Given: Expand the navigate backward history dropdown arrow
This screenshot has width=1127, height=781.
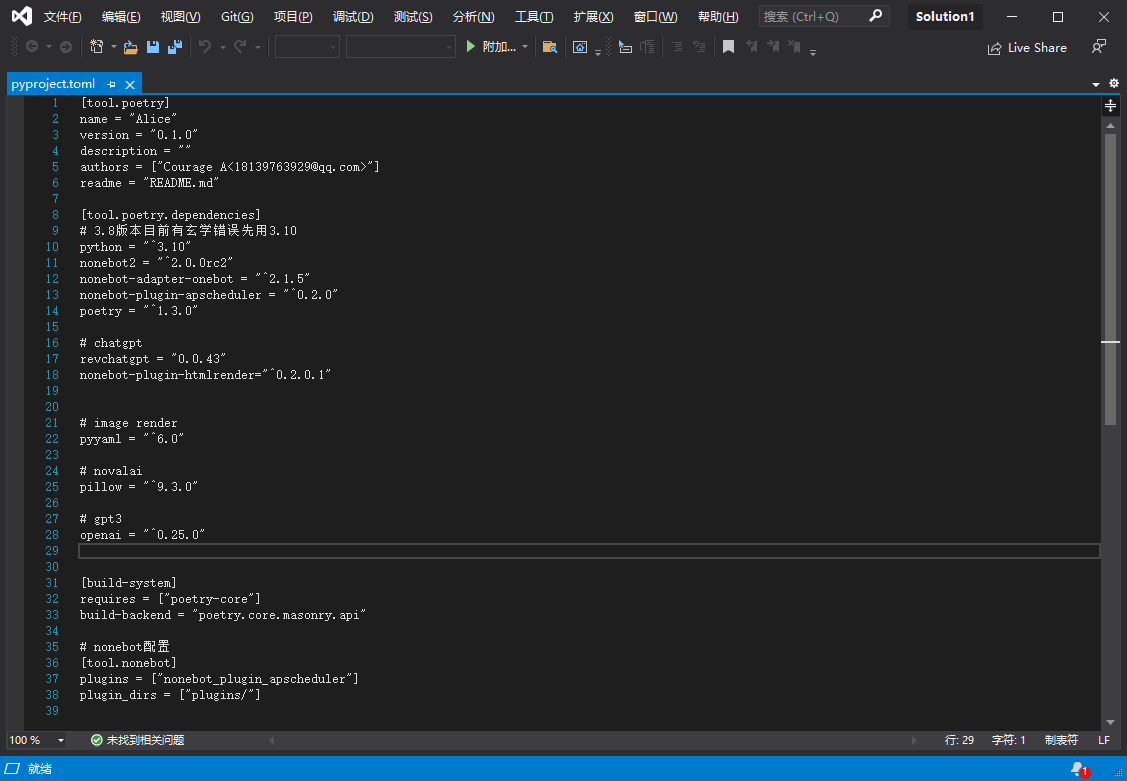Looking at the screenshot, I should [49, 47].
